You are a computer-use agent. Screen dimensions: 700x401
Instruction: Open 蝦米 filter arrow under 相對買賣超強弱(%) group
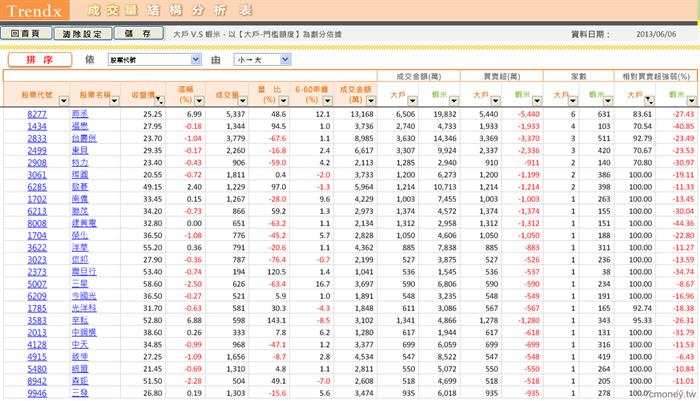[x=691, y=100]
